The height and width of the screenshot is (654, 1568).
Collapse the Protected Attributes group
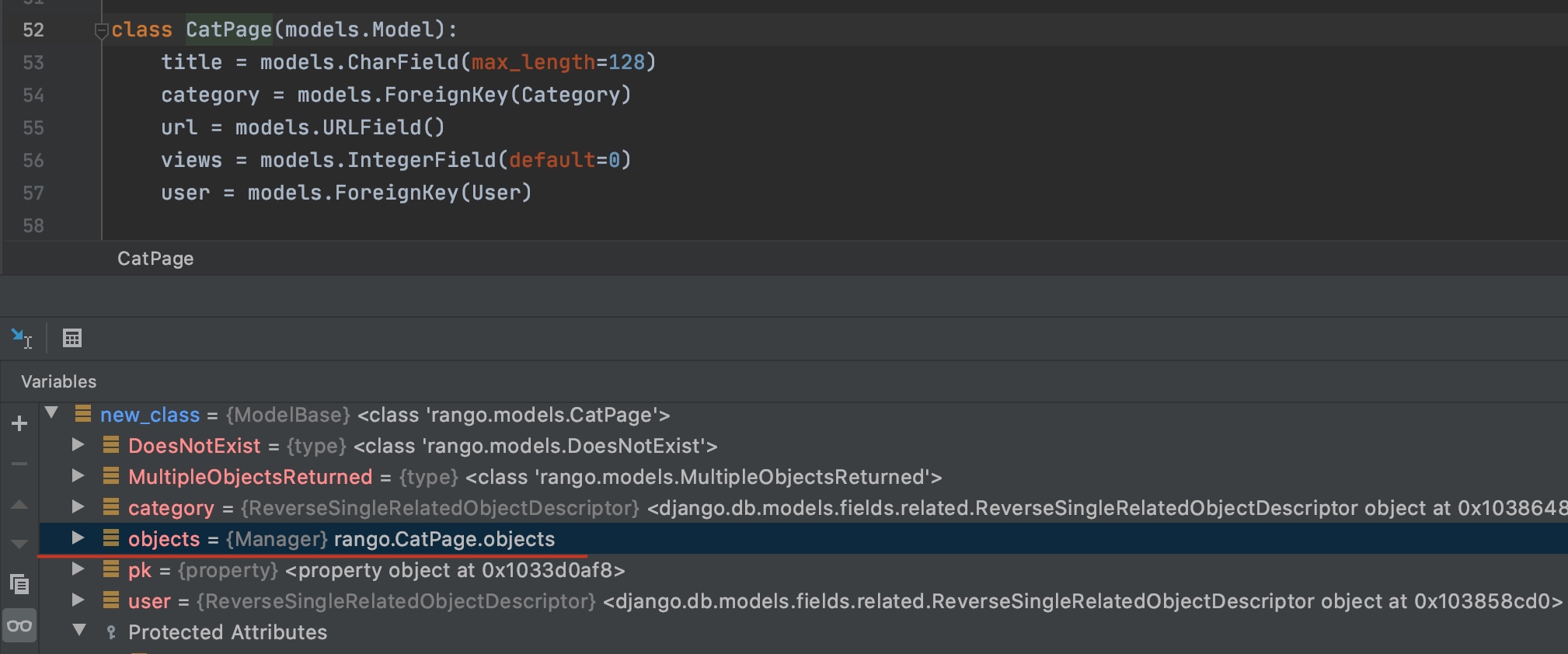click(78, 631)
